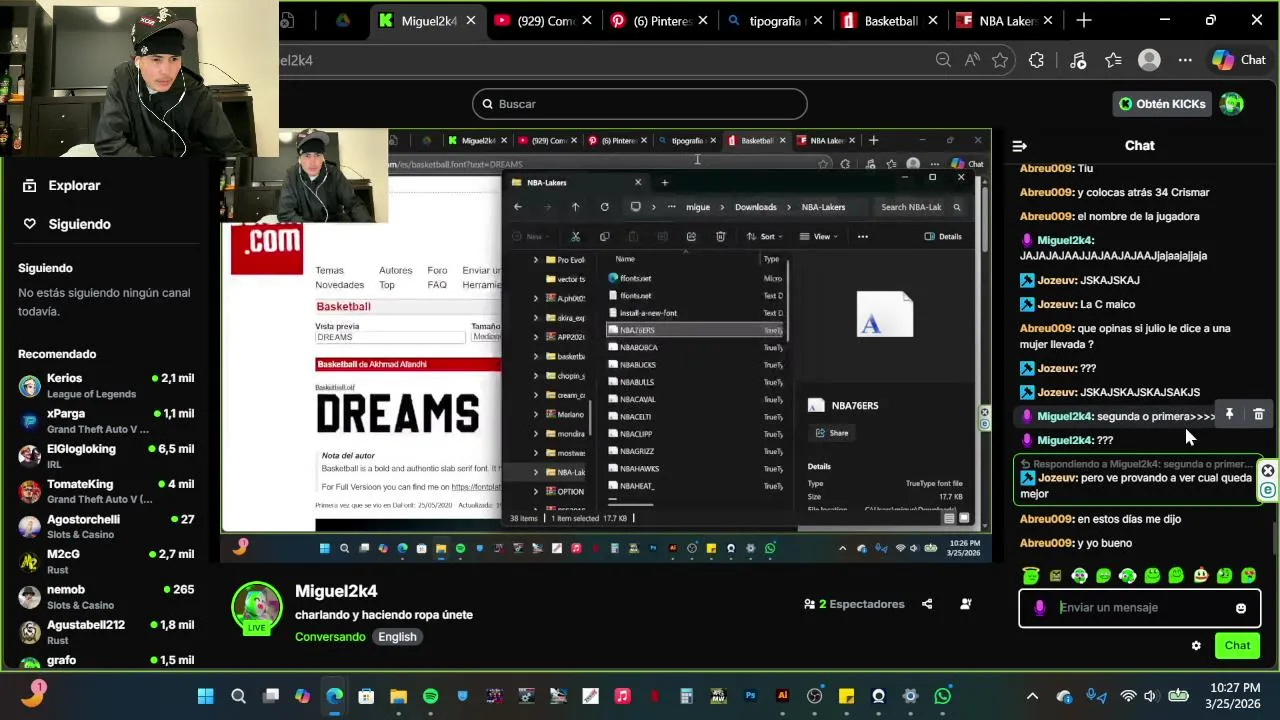
Task: Add this page to favorites star
Action: click(x=1000, y=60)
